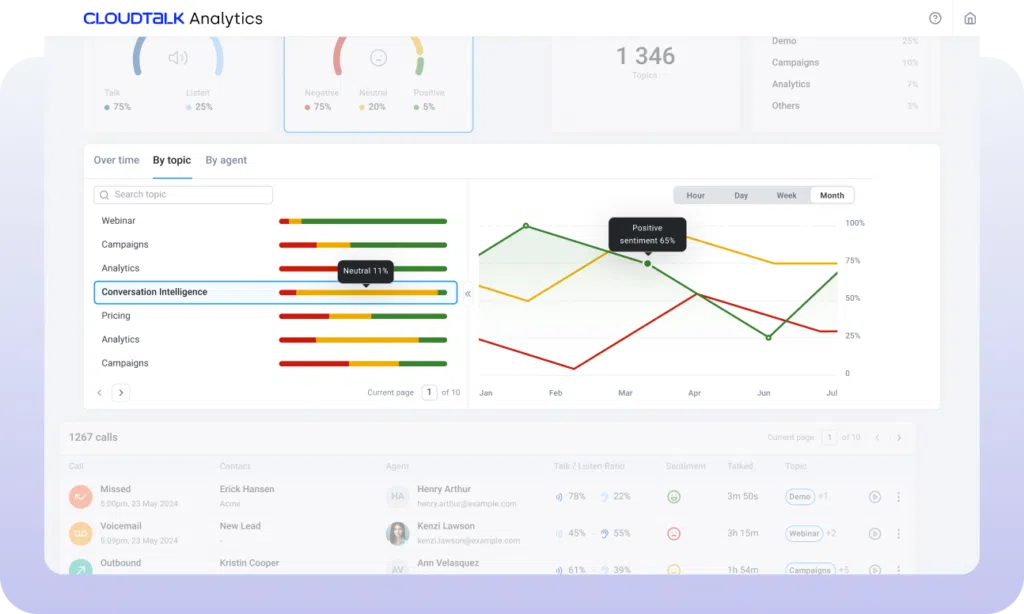Screen dimensions: 1024x614
Task: Click the home icon in header
Action: pyautogui.click(x=969, y=18)
